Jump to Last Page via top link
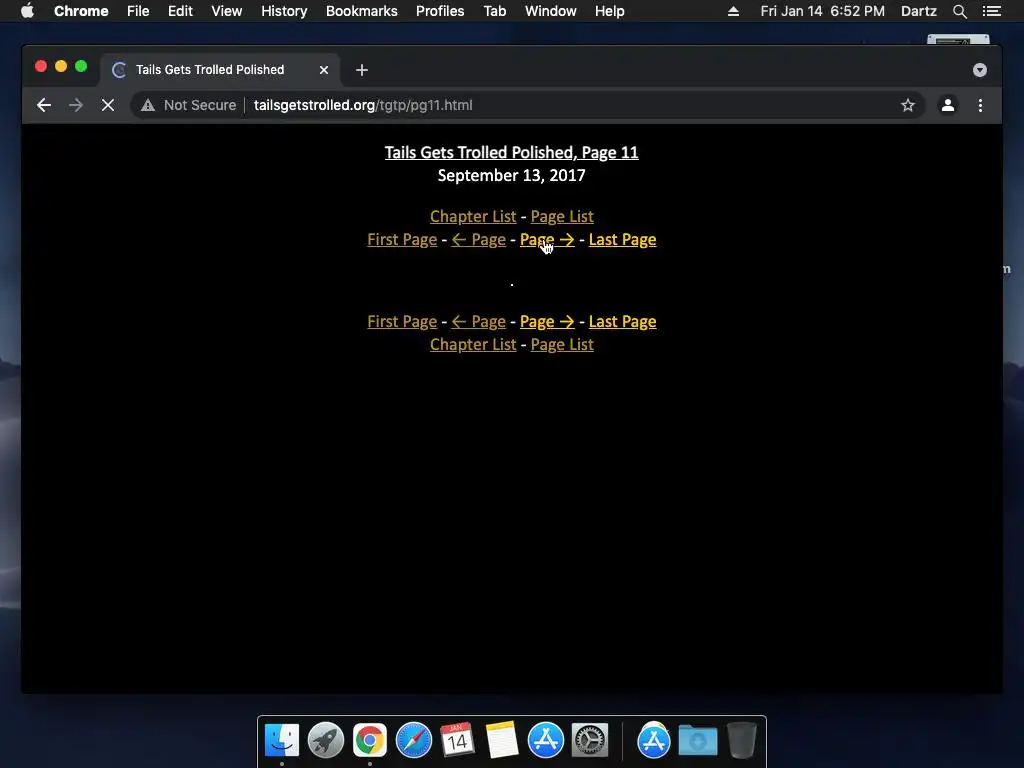 pyautogui.click(x=622, y=240)
